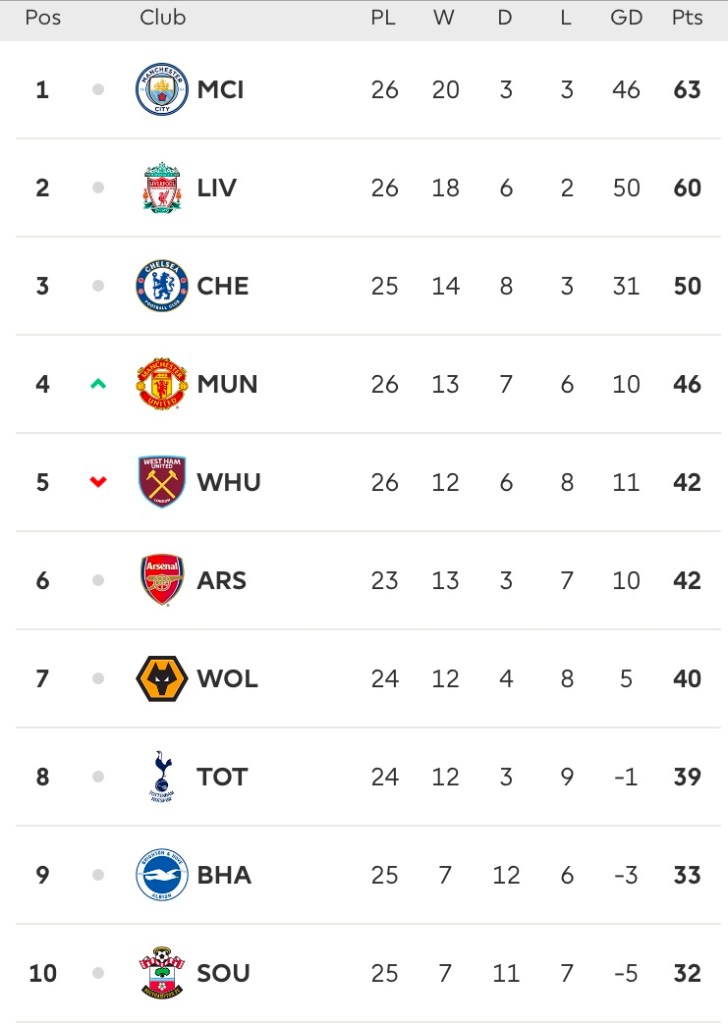Click the Tottenham cockerel crest
This screenshot has height=1024, width=728.
[x=161, y=777]
